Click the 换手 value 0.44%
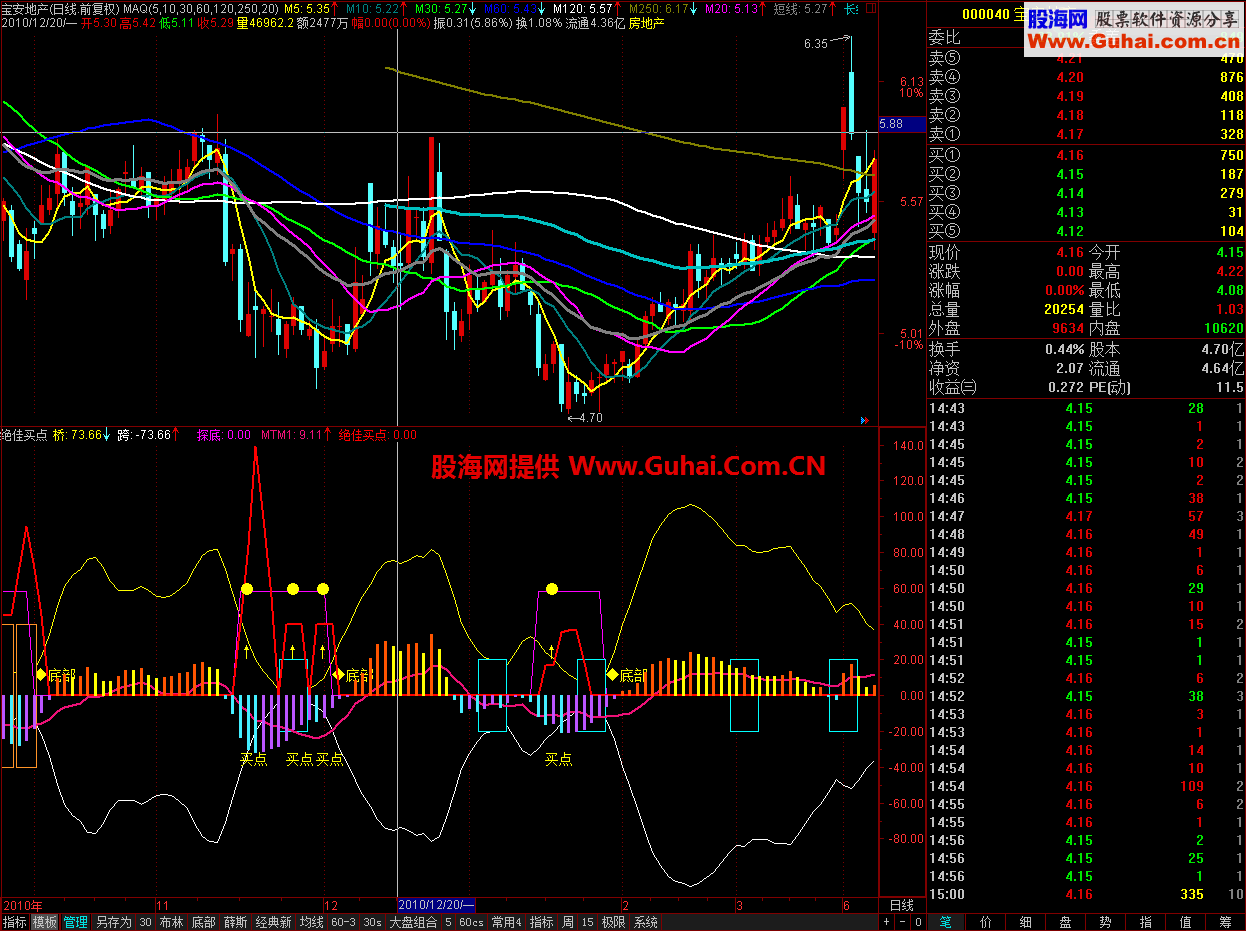 (1064, 349)
